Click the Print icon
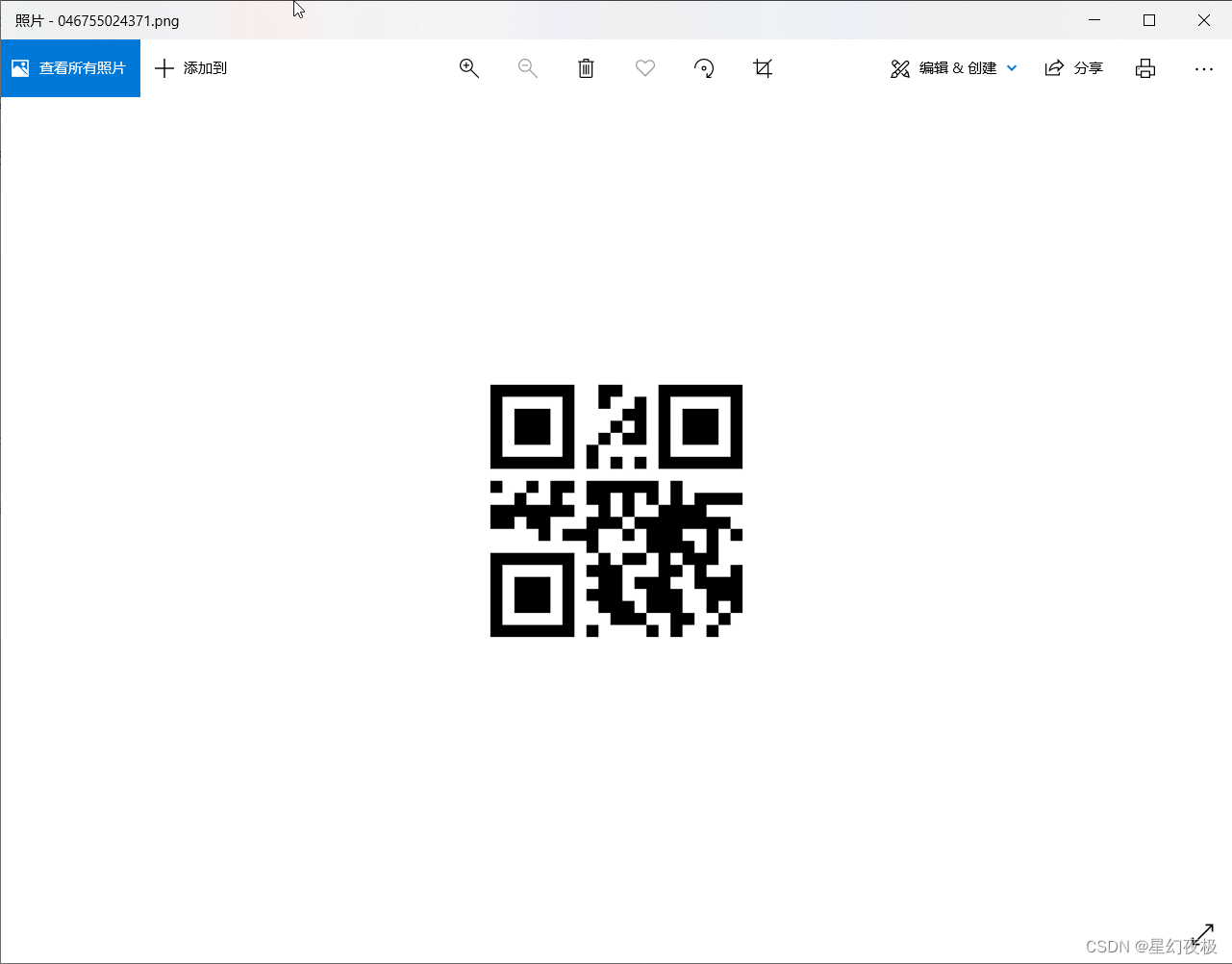Screen dimensions: 1232x964 [x=1144, y=67]
